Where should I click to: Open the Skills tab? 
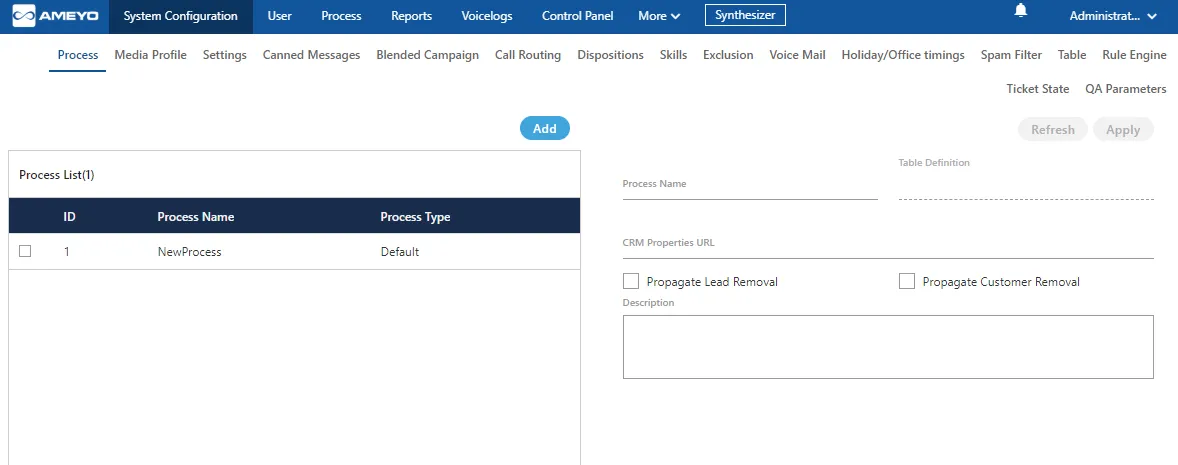coord(673,55)
